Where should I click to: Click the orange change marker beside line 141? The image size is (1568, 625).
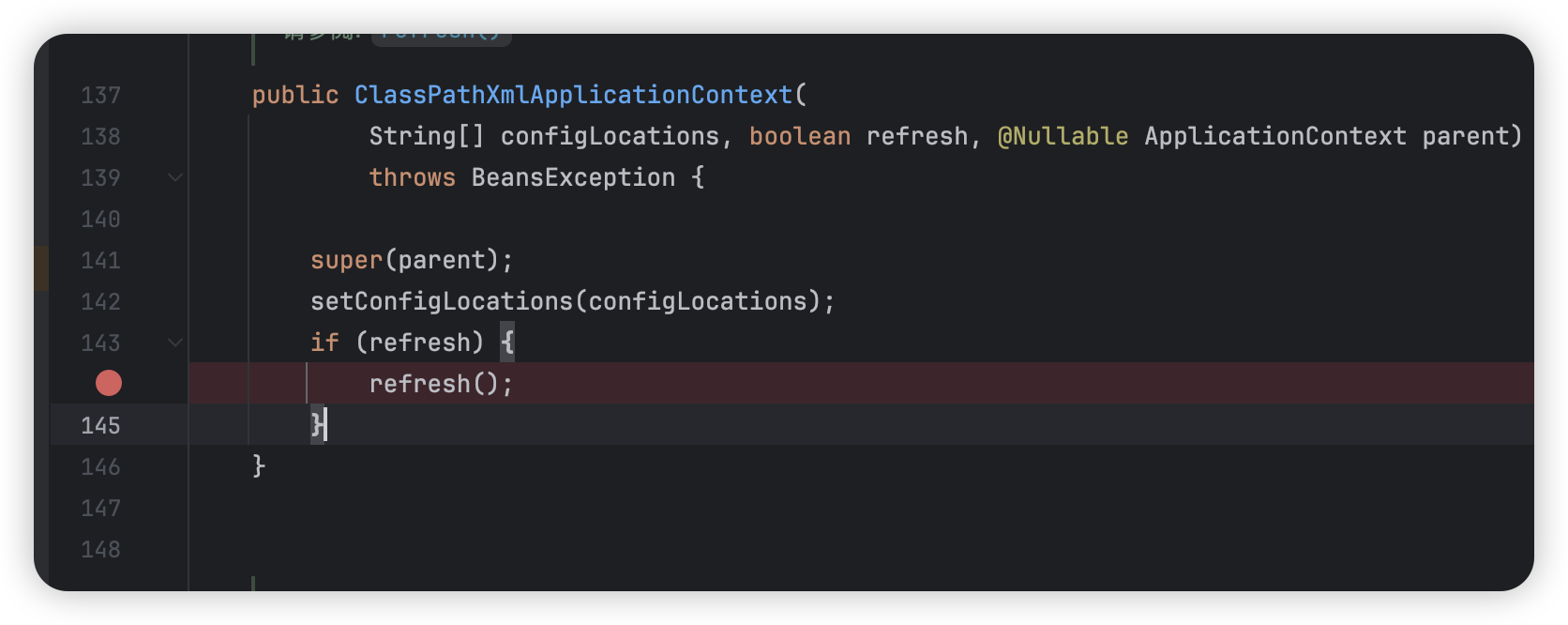click(x=41, y=267)
